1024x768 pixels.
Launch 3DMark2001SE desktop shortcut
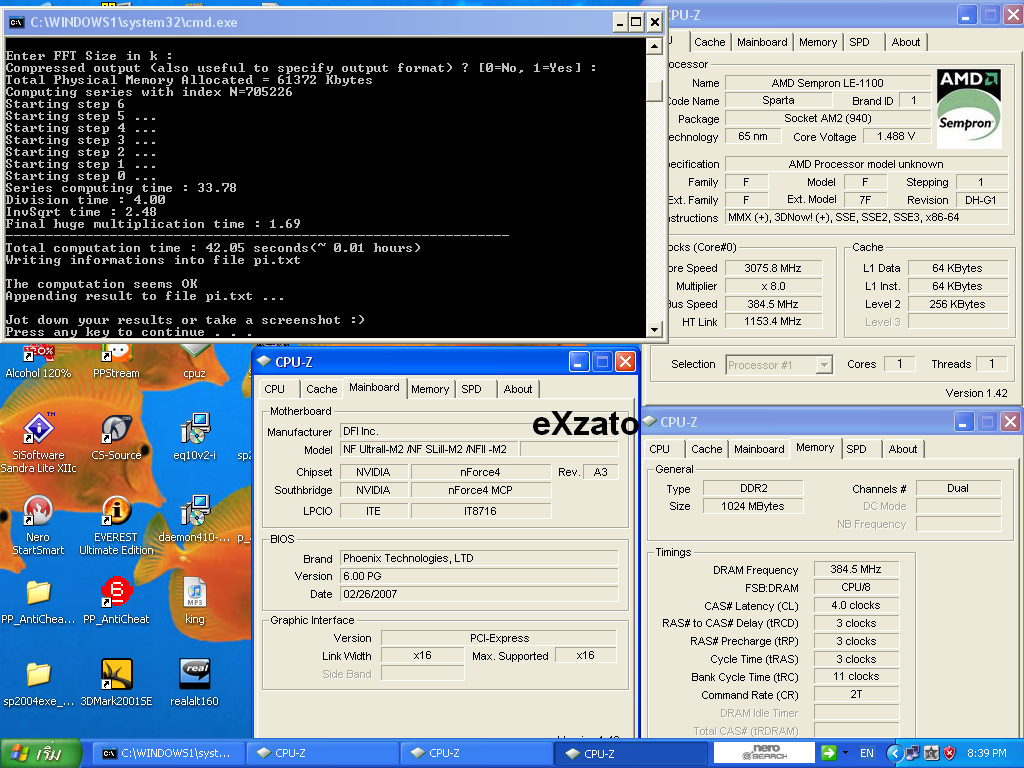pyautogui.click(x=116, y=682)
